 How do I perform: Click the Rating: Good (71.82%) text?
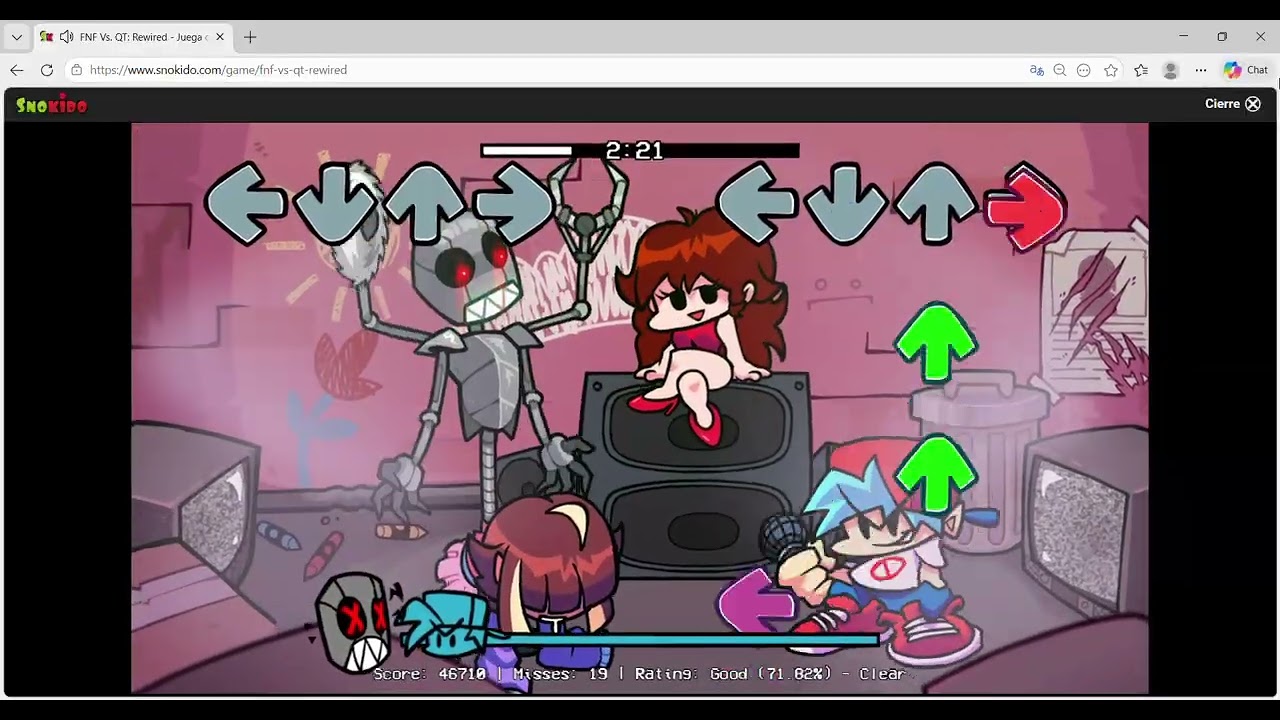click(x=733, y=674)
